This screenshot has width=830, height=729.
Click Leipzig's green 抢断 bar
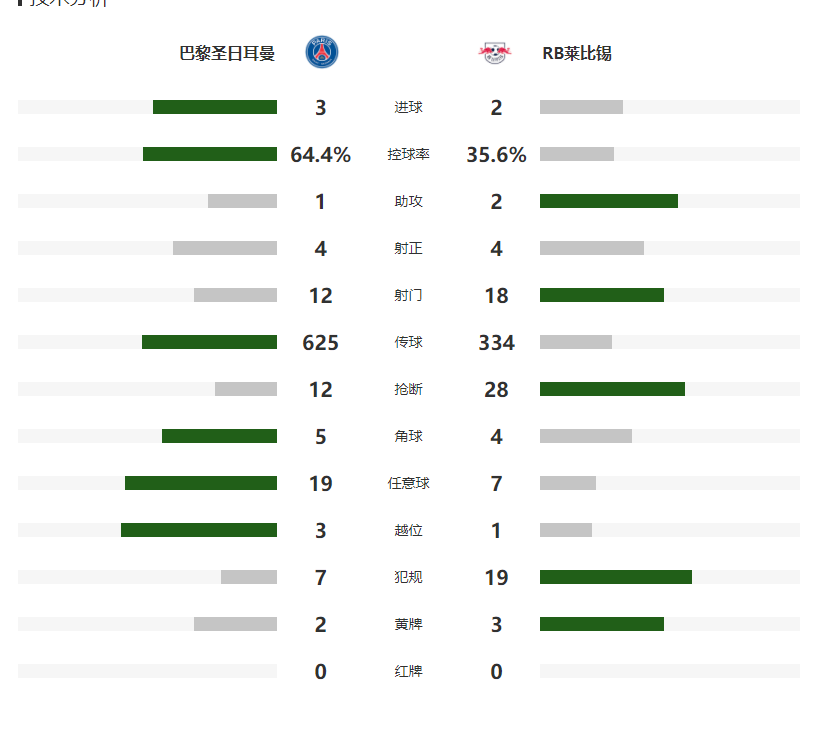click(612, 389)
